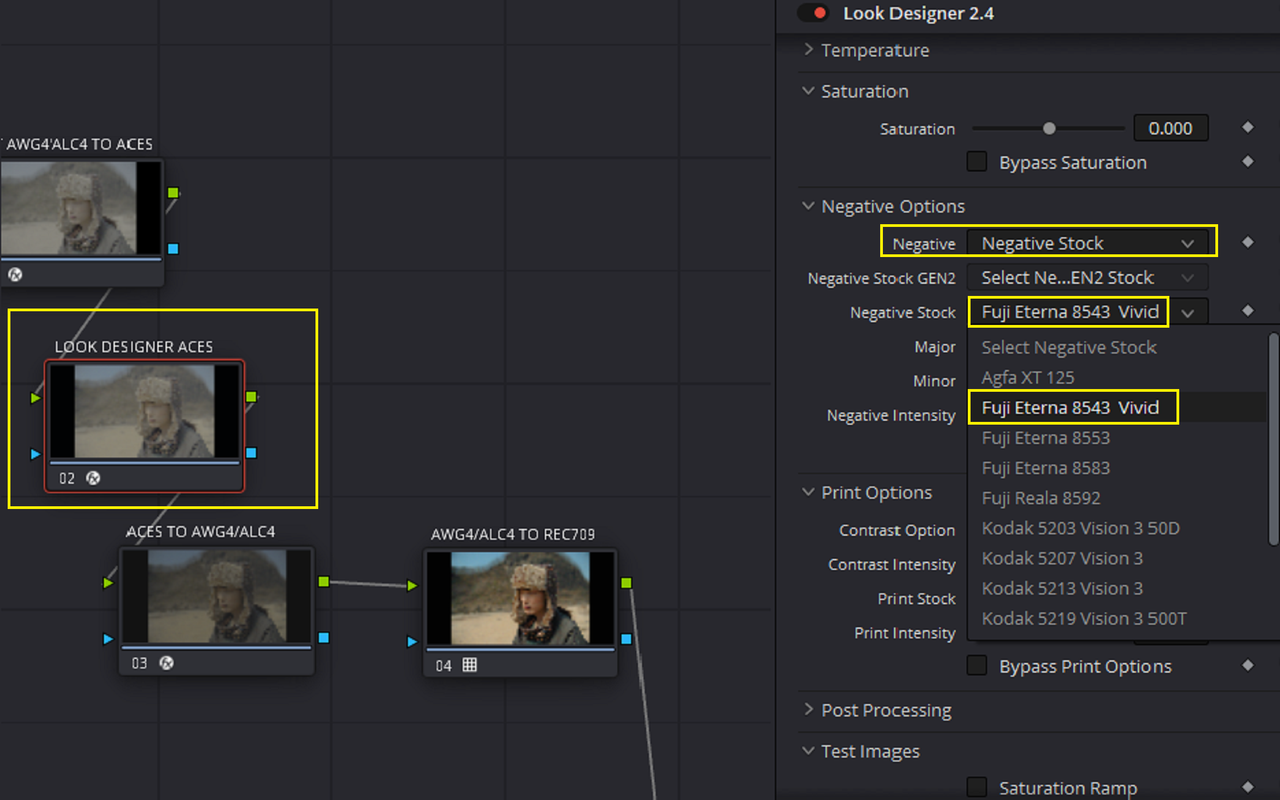This screenshot has width=1280, height=800.
Task: Click the keyframe diamond for the Saturation slider
Action: 1247,128
